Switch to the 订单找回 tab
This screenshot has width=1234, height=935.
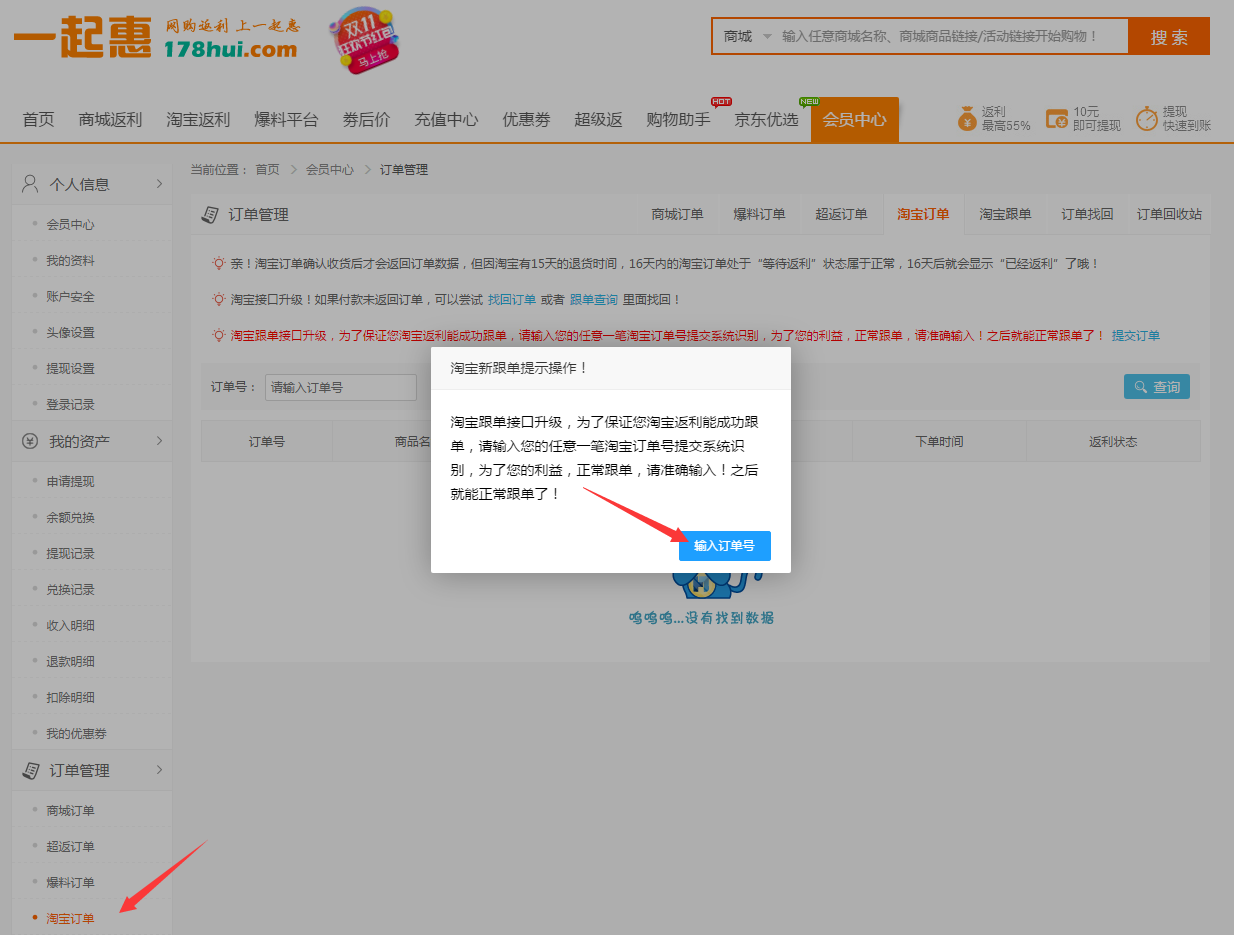click(1088, 214)
